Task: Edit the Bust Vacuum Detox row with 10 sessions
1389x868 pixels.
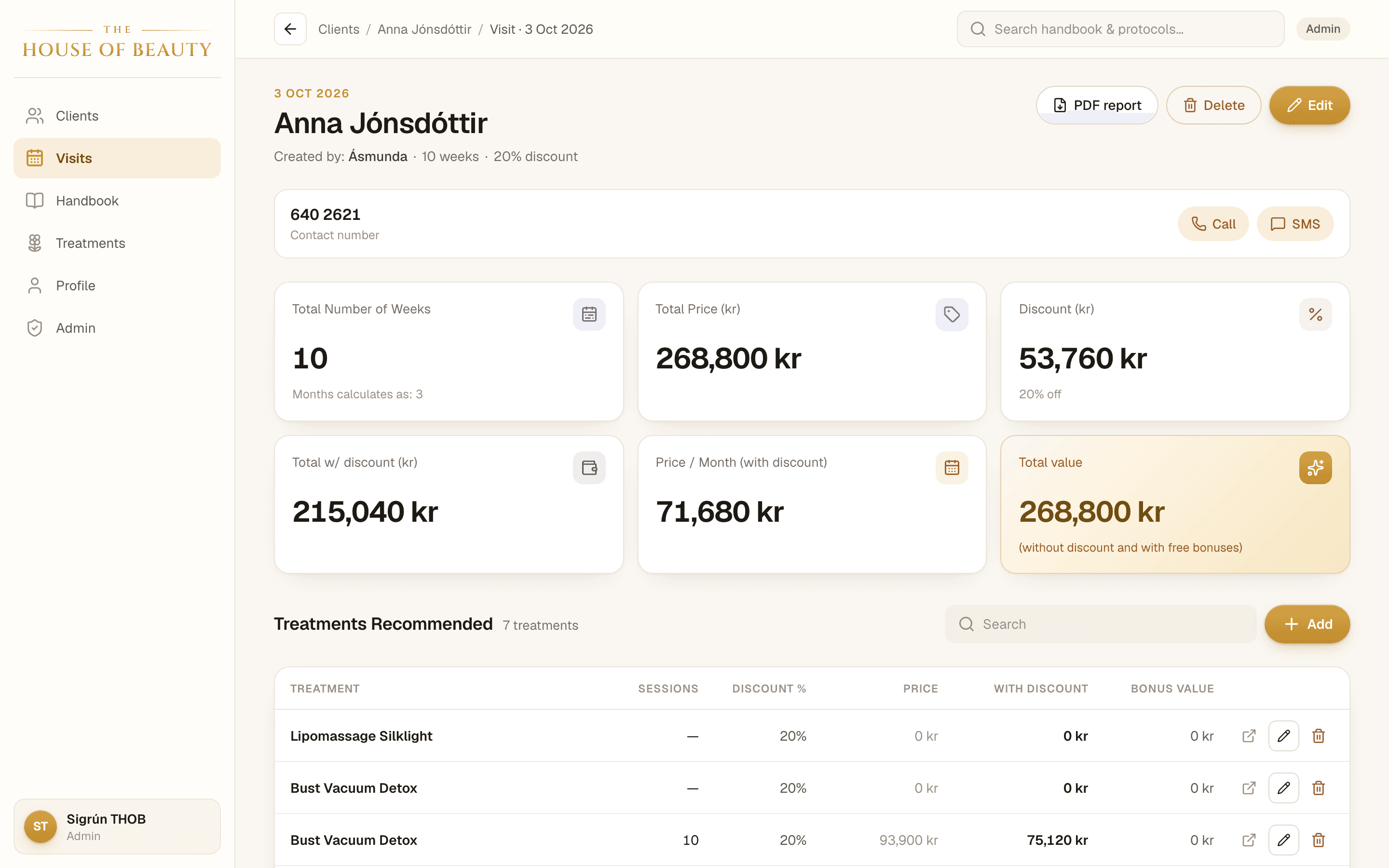Action: 1284,841
